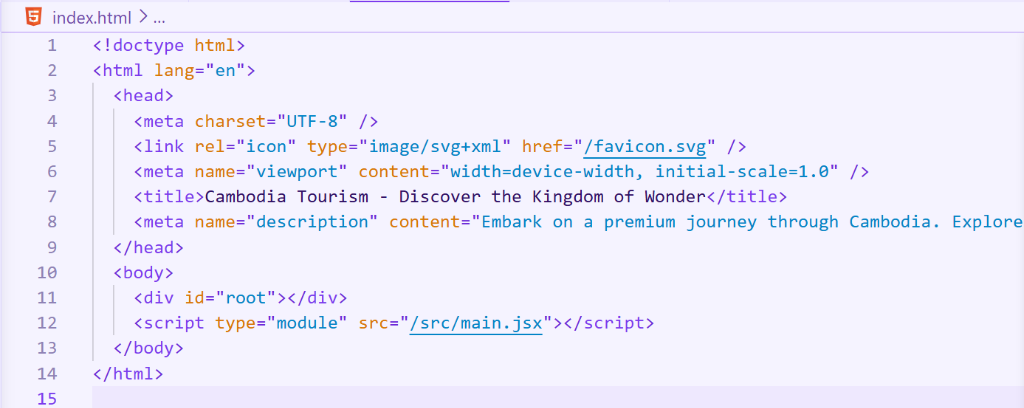Click the id="root" attribute
Viewport: 1024px width, 408px height.
click(x=231, y=298)
